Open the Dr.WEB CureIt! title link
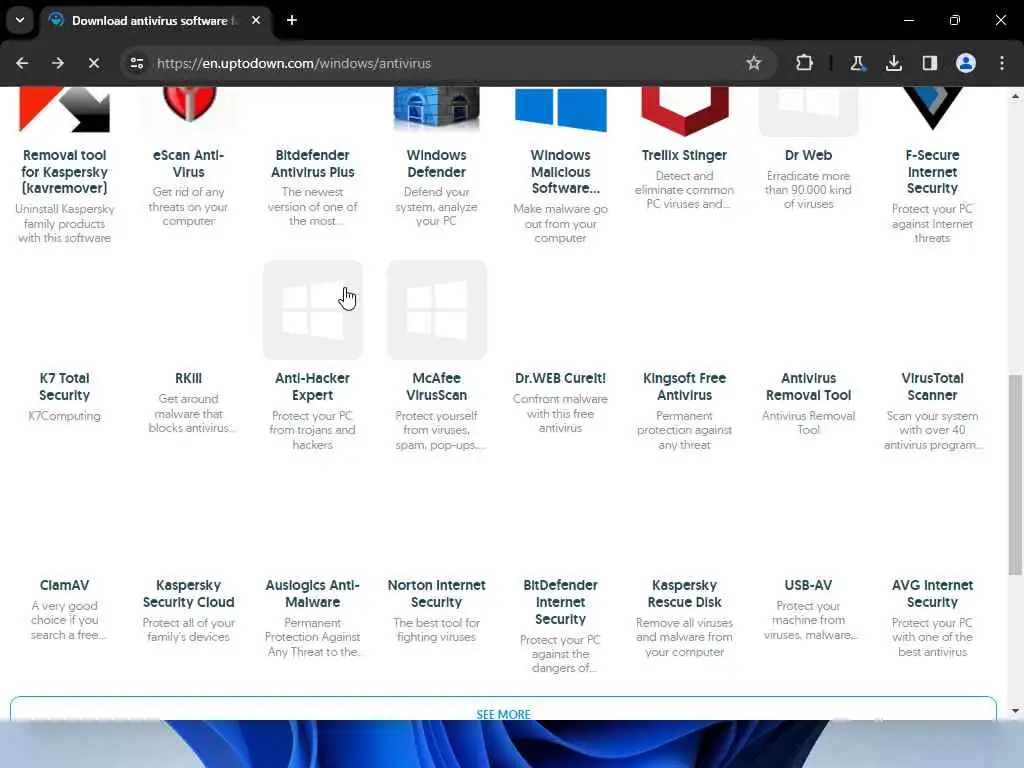The image size is (1024, 768). coord(560,378)
